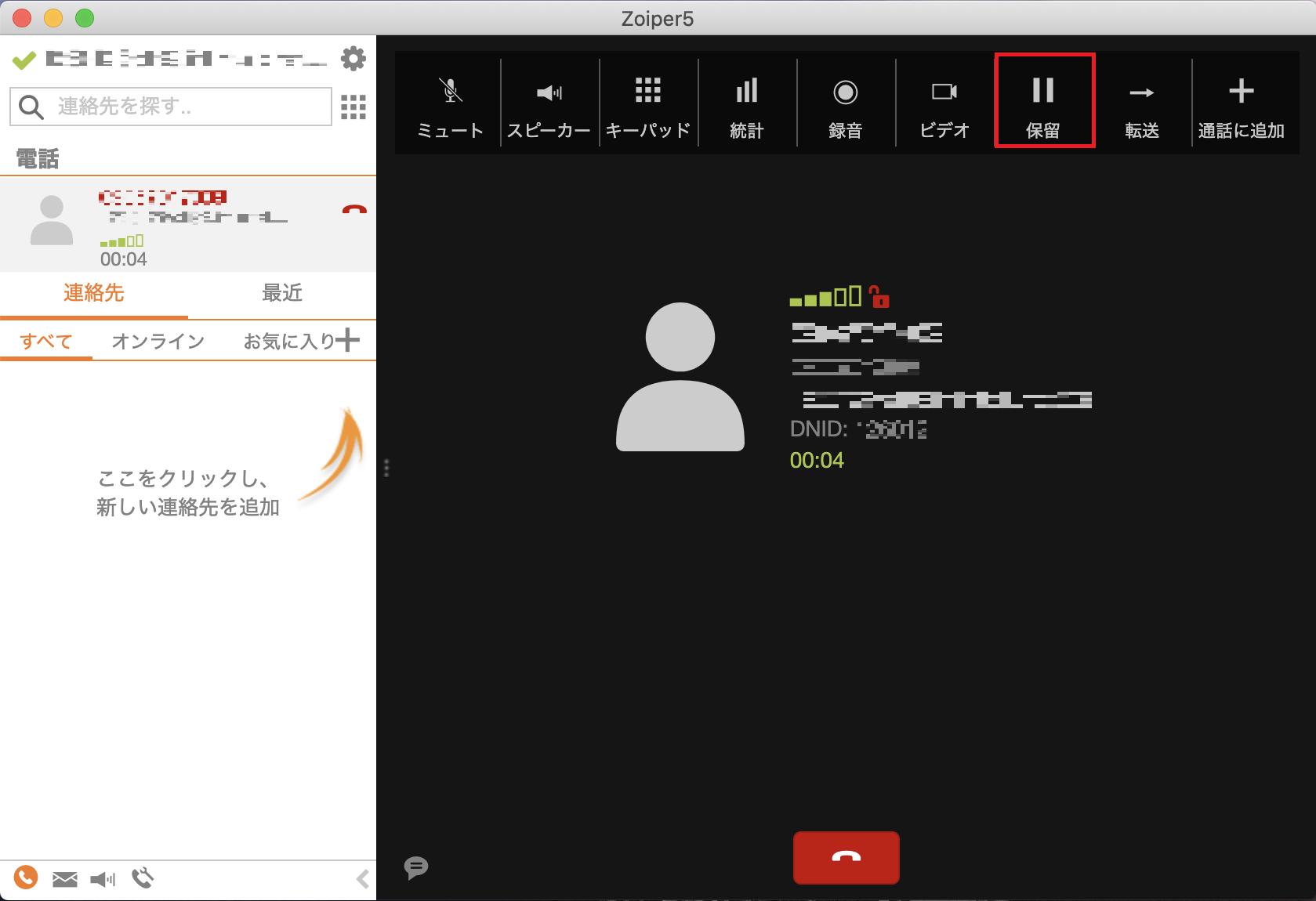Open the dialpad grid next to search
Viewport: 1316px width, 901px height.
coord(353,107)
